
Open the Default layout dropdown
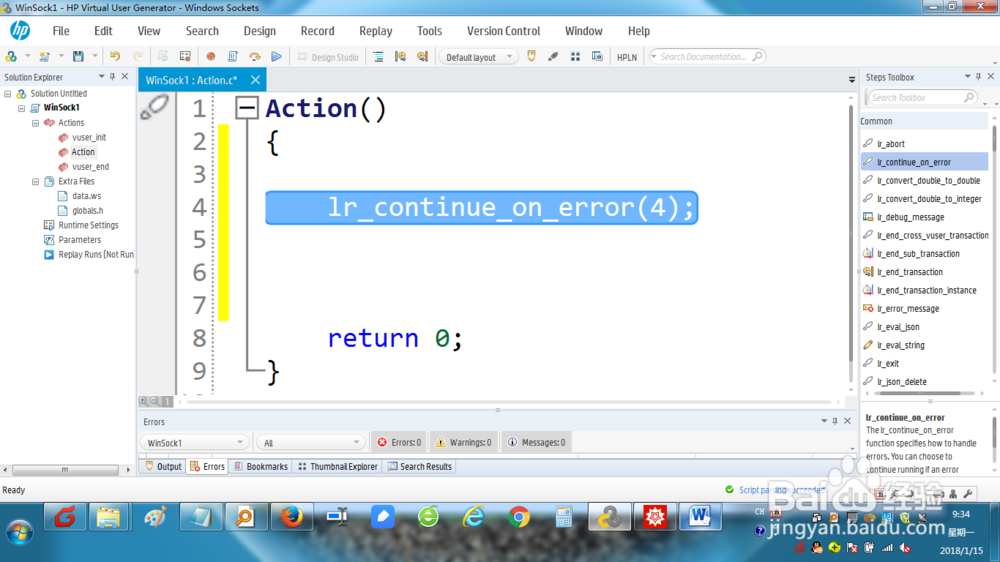478,57
